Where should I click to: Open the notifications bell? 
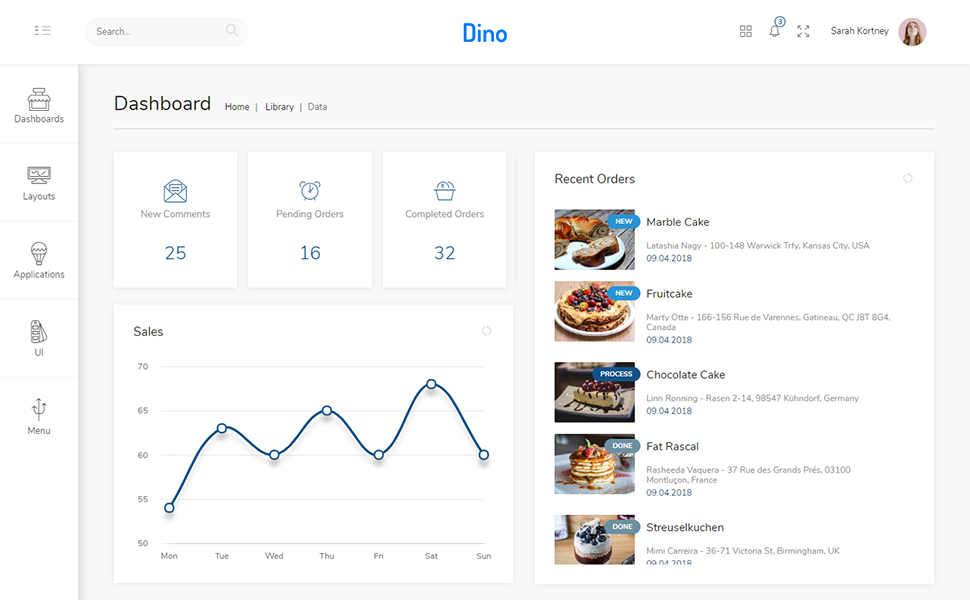774,31
